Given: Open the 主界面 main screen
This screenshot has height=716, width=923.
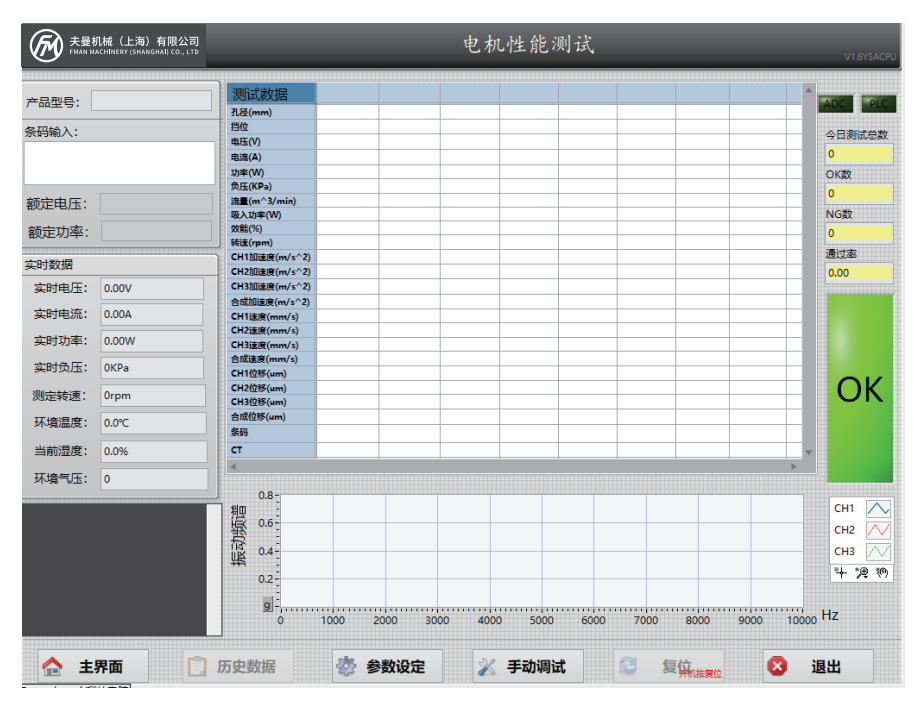Looking at the screenshot, I should 92,667.
